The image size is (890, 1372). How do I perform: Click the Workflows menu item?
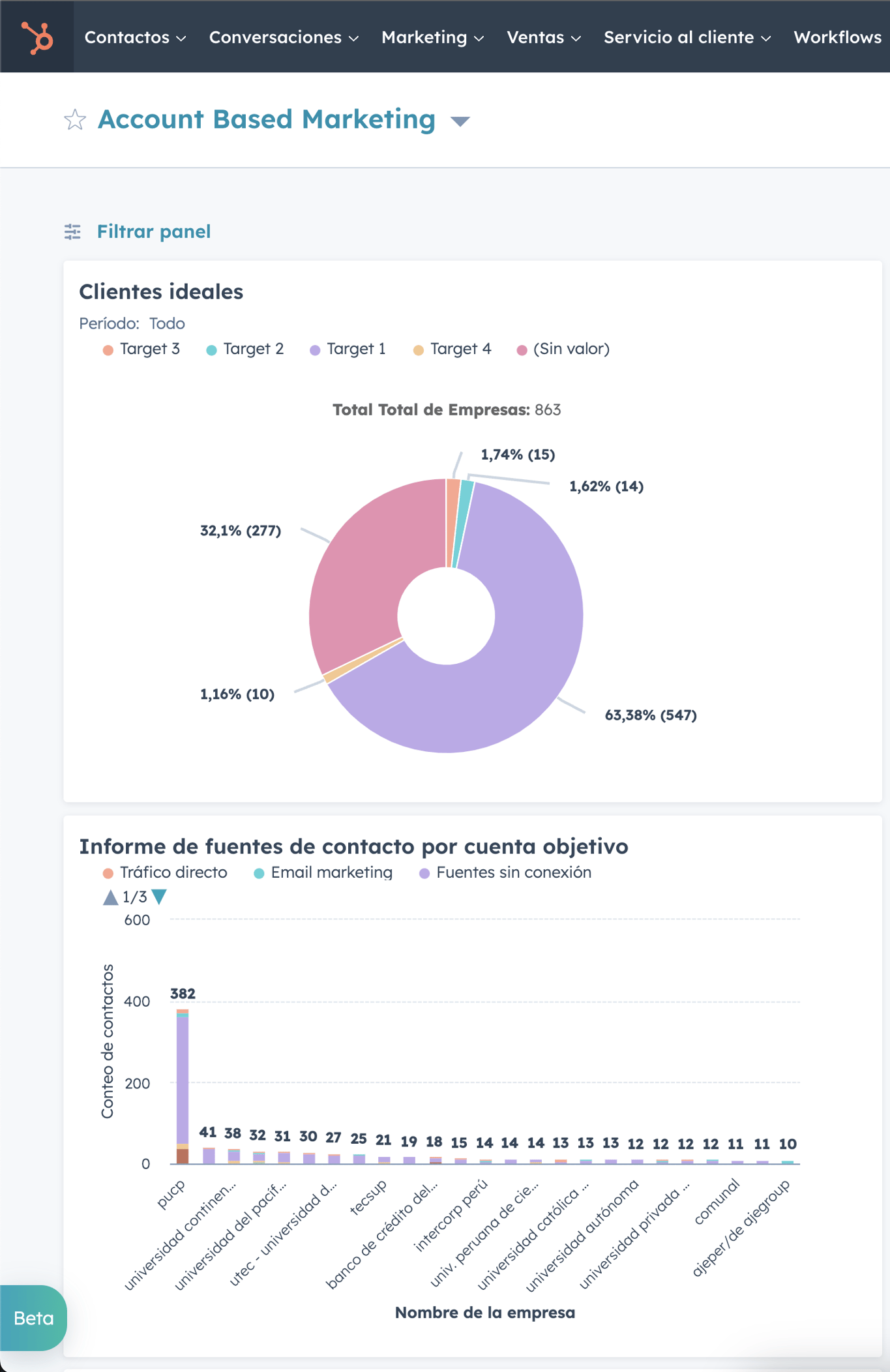point(838,37)
